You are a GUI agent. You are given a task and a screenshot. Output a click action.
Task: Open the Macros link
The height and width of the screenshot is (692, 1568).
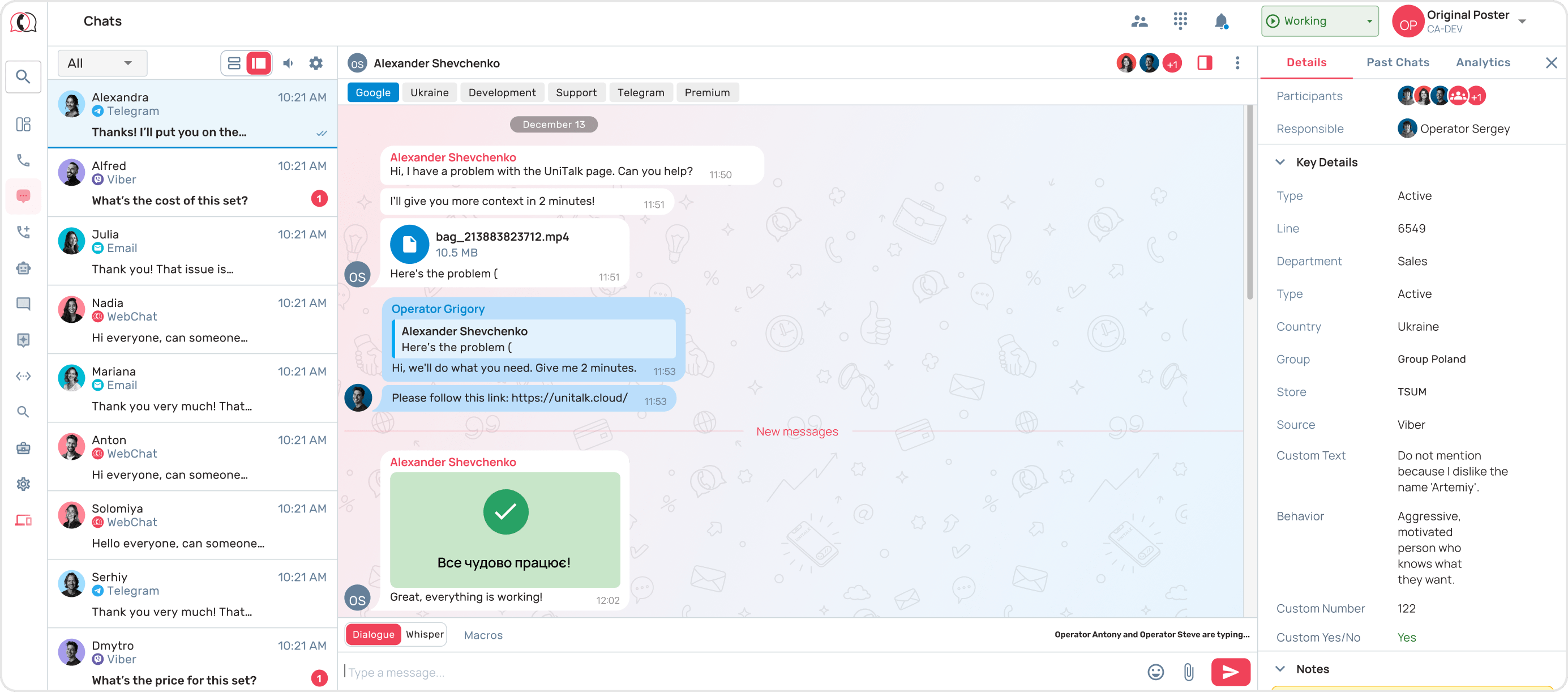pos(483,635)
